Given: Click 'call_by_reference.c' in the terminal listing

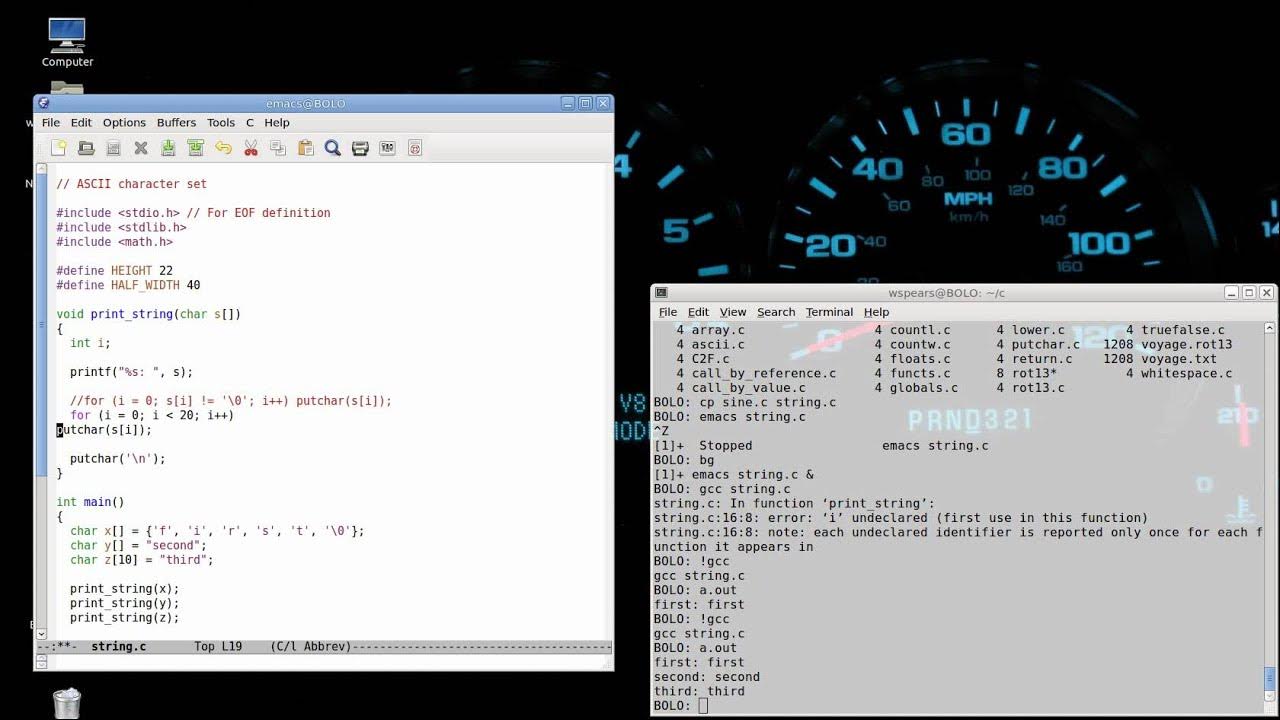Looking at the screenshot, I should 764,374.
